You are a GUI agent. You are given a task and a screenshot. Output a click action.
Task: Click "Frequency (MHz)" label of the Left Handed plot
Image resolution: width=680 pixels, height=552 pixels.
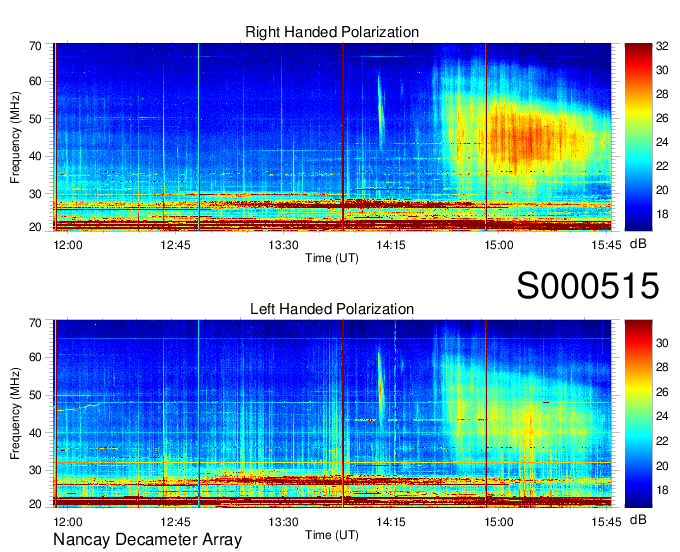pyautogui.click(x=15, y=414)
